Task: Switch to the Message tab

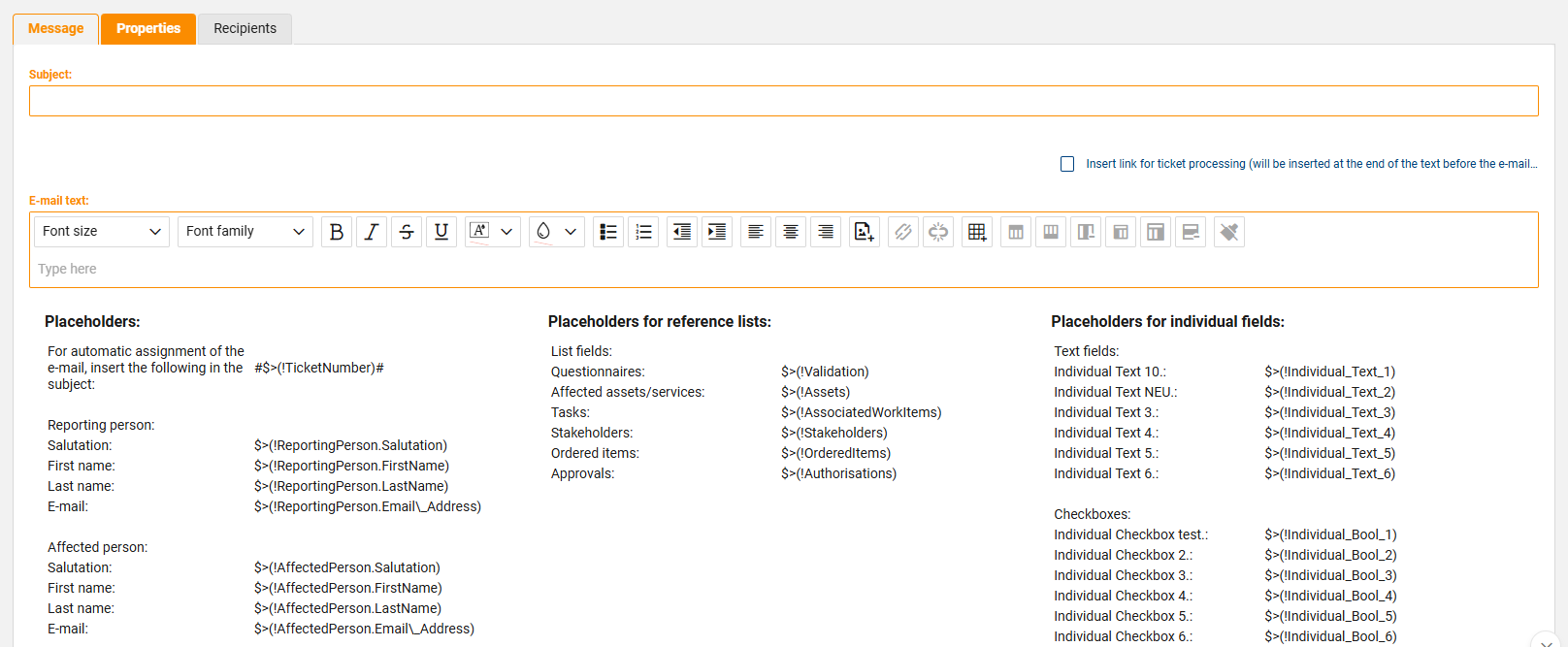Action: click(55, 28)
